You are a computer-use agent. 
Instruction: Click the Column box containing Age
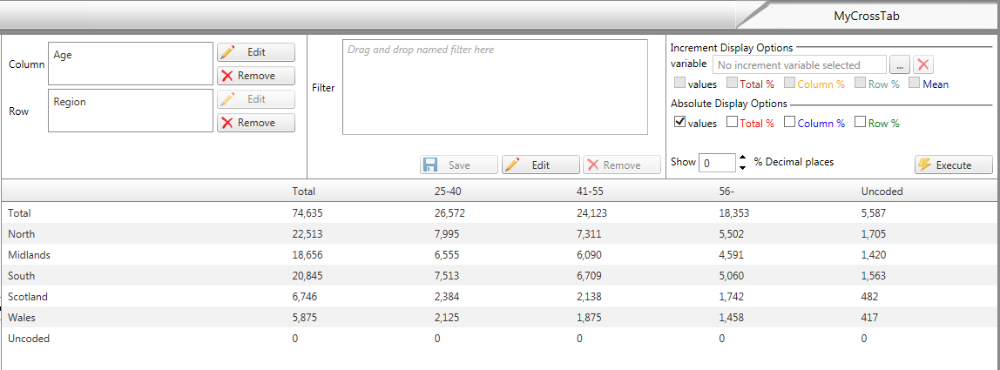(131, 63)
